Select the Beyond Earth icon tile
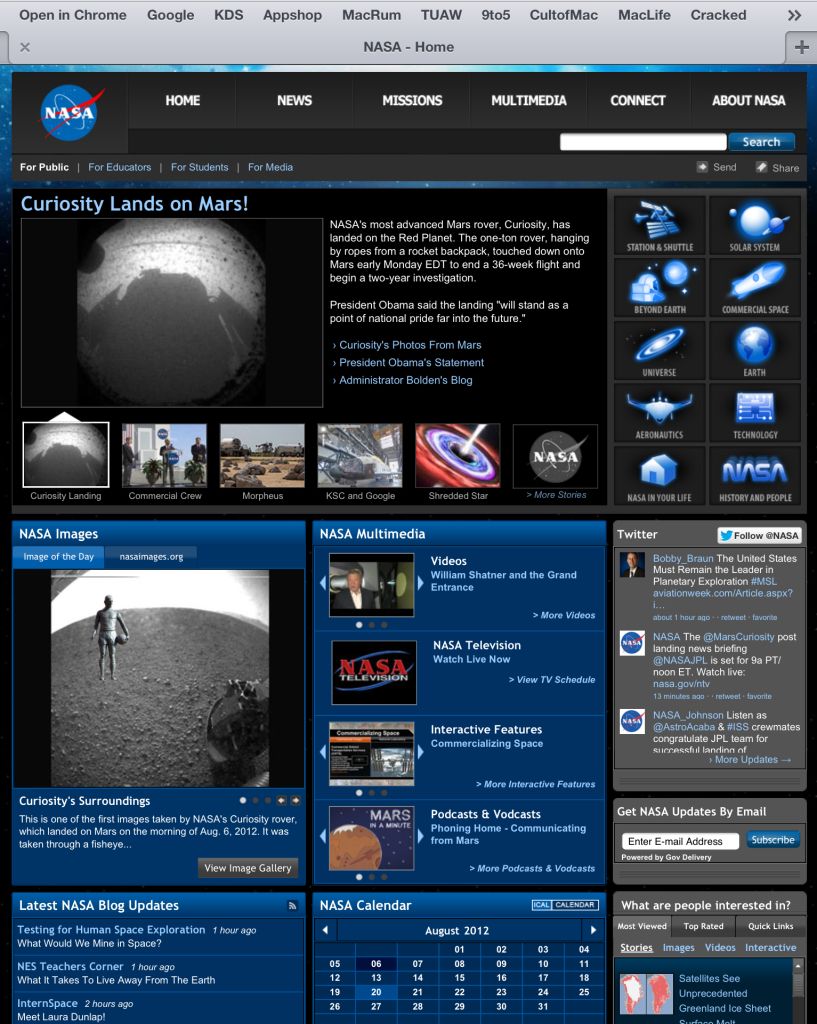This screenshot has width=817, height=1024. tap(659, 287)
